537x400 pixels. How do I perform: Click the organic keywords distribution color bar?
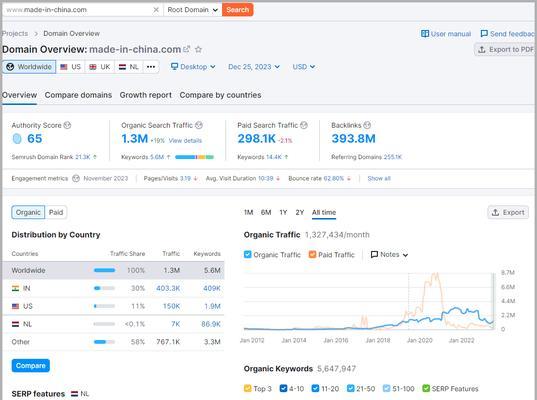[x=195, y=157]
